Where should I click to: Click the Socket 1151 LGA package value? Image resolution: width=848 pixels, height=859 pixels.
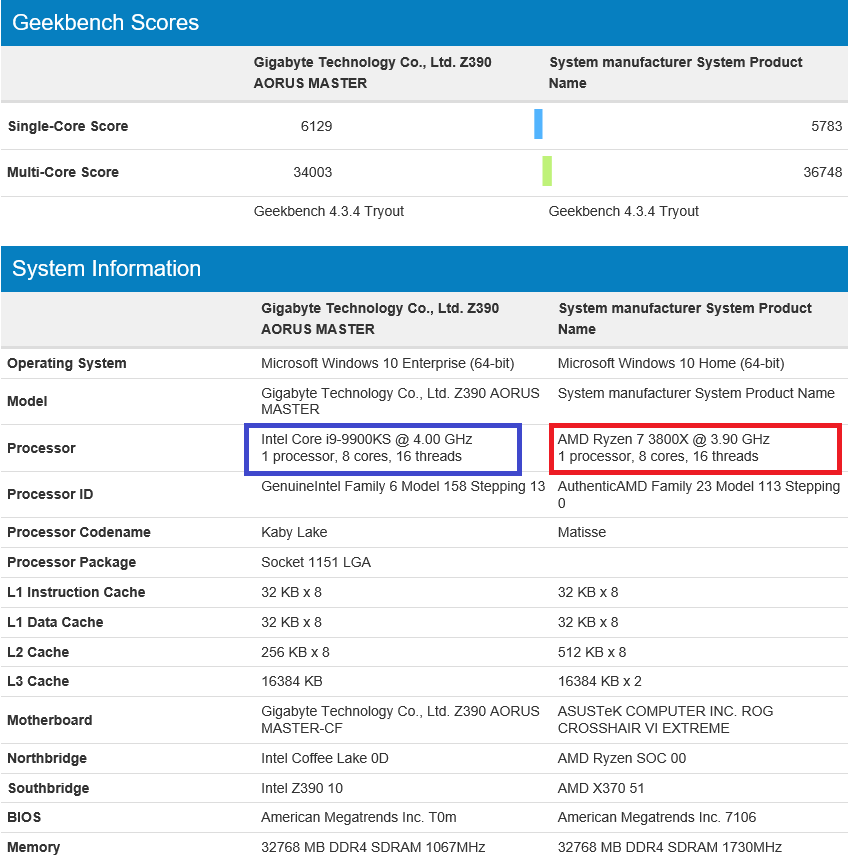point(316,563)
